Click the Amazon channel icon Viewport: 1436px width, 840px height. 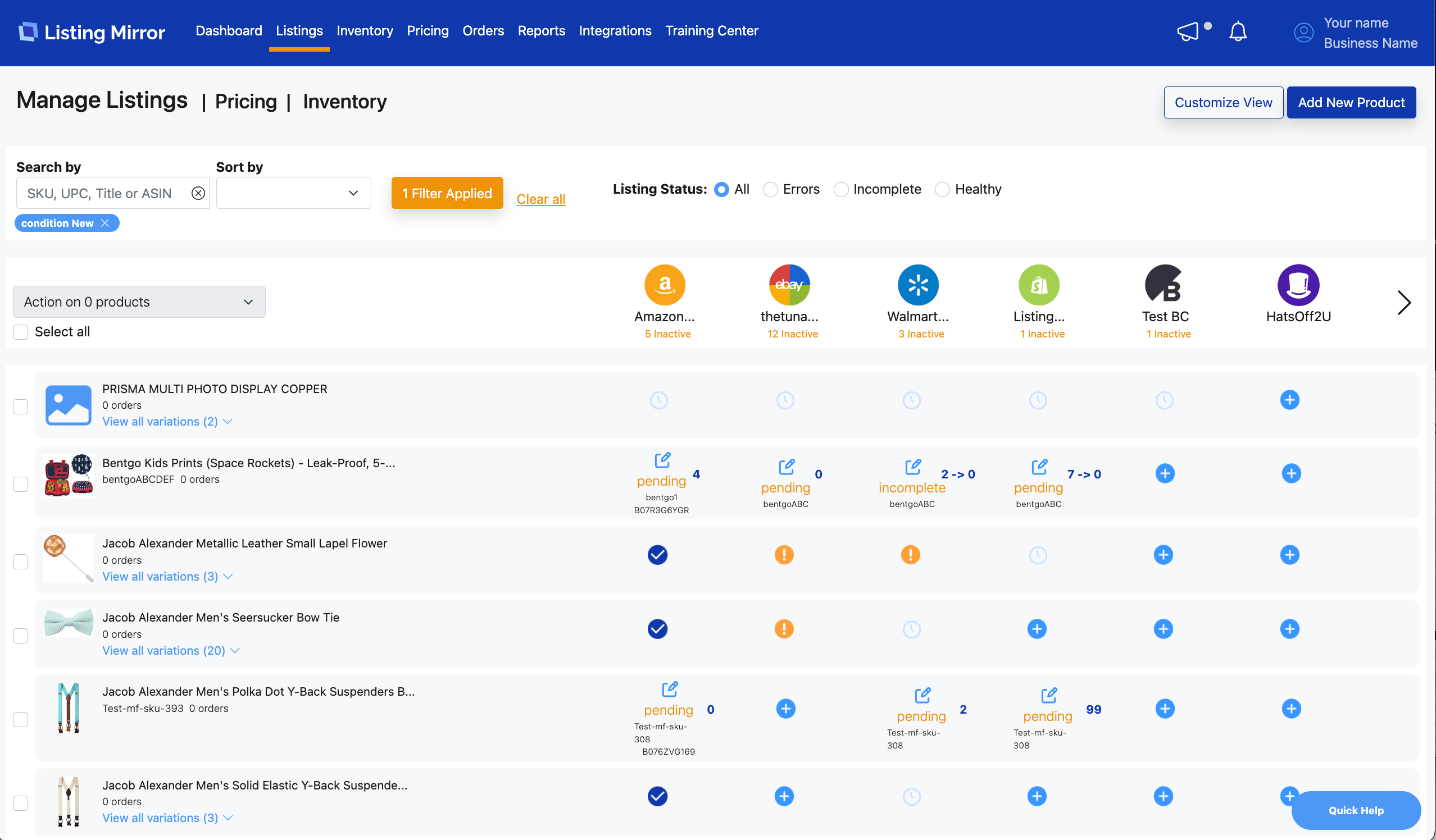tap(665, 285)
